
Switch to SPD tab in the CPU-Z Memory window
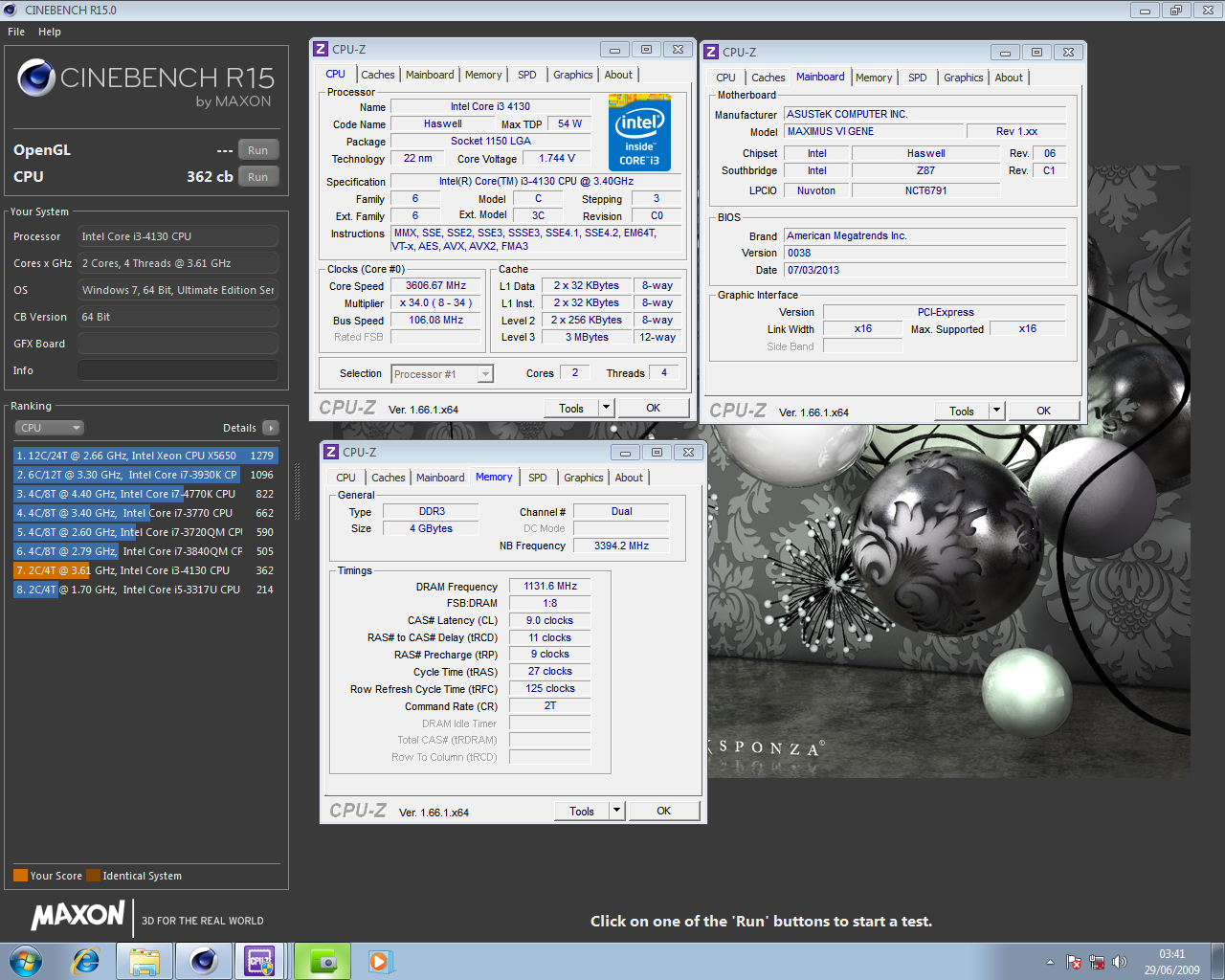pos(538,478)
